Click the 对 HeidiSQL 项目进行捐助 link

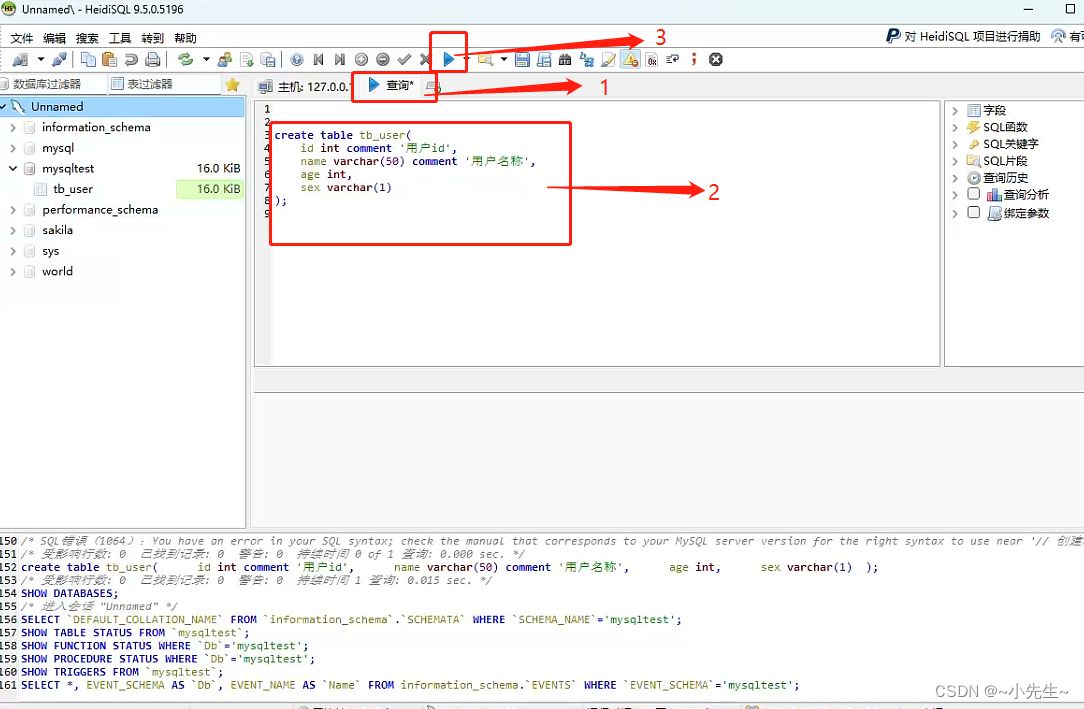(964, 36)
